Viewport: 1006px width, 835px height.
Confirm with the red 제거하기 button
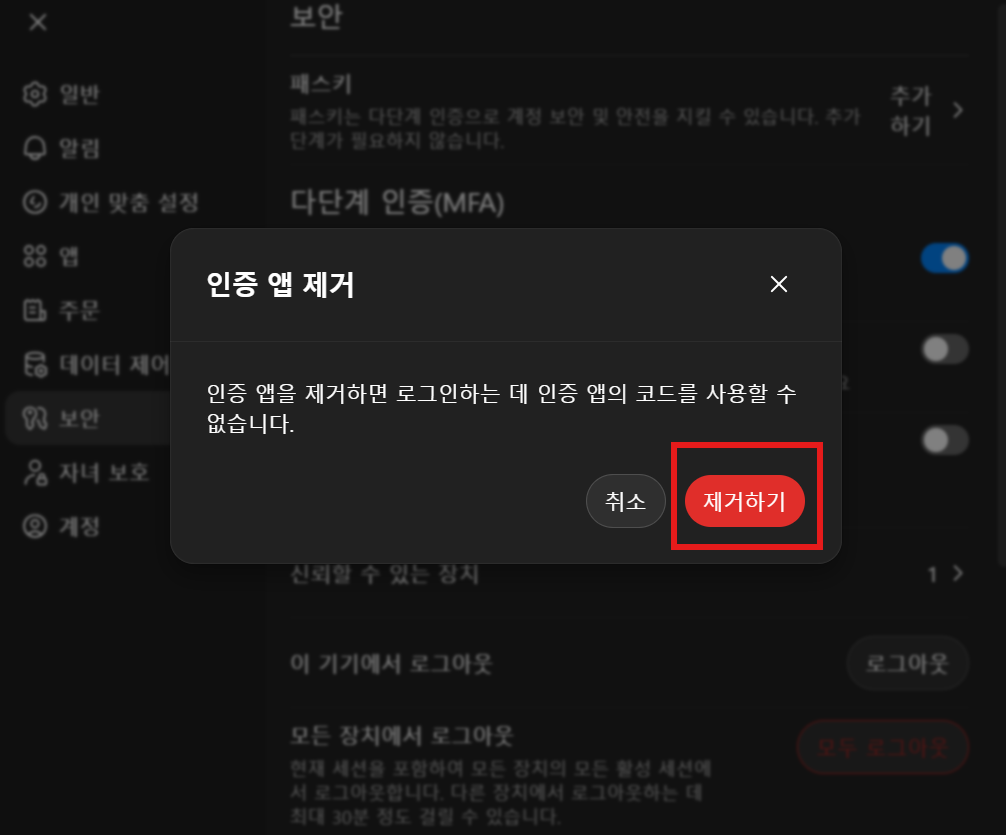(745, 501)
